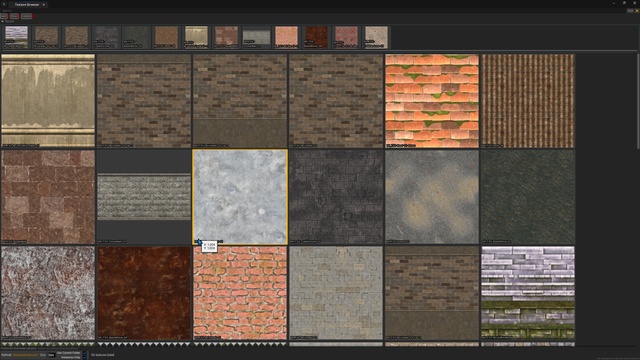Switch to the Texture Browser tab
Screen dimensions: 640x360
27,4
